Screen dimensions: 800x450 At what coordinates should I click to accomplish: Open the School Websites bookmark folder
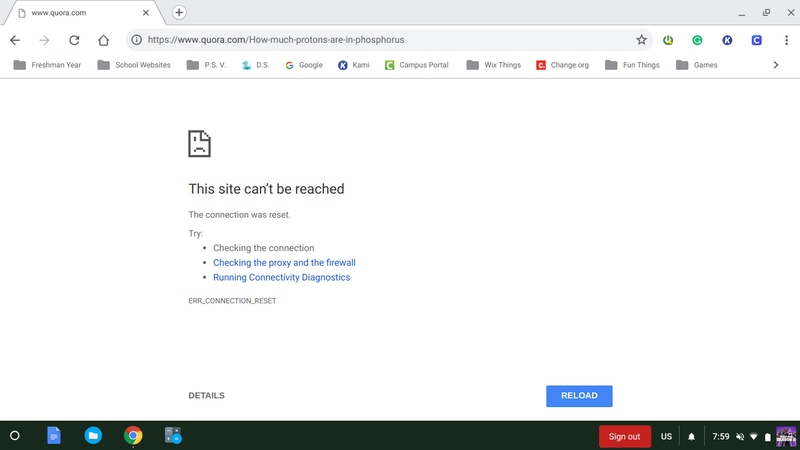pyautogui.click(x=134, y=65)
